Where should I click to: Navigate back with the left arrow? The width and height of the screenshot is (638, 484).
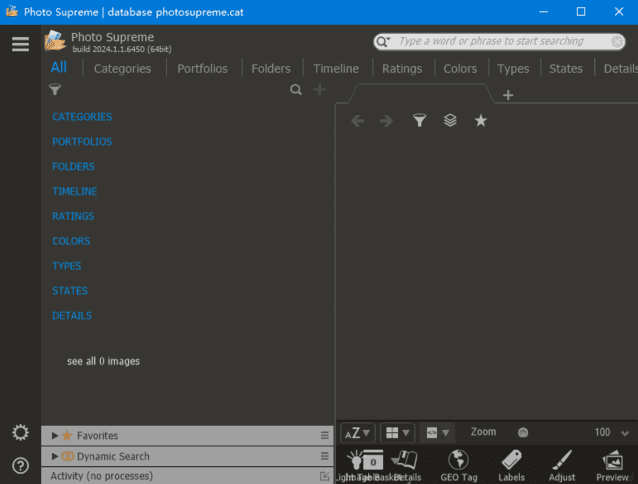tap(358, 121)
